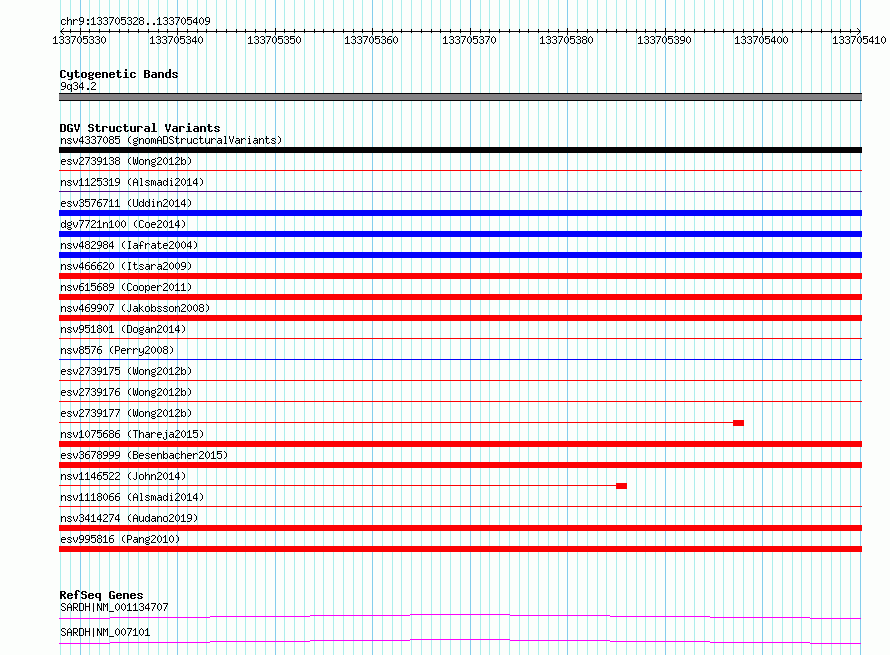
Task: Open the first Wong2012b variant esv2739138
Action: pos(126,161)
